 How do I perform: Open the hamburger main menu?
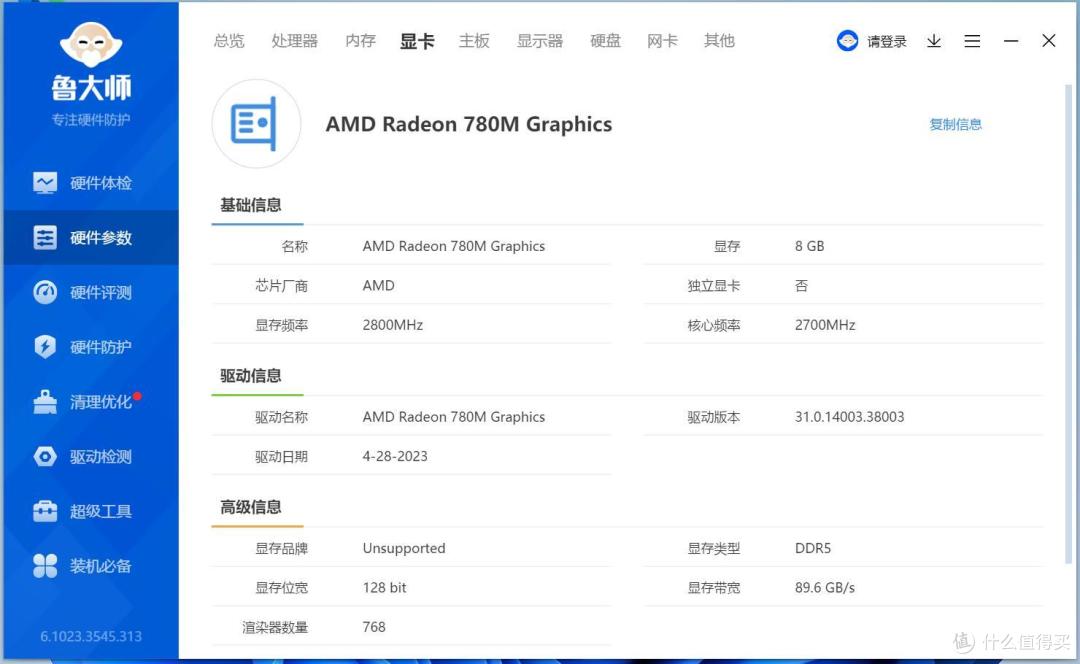[972, 41]
